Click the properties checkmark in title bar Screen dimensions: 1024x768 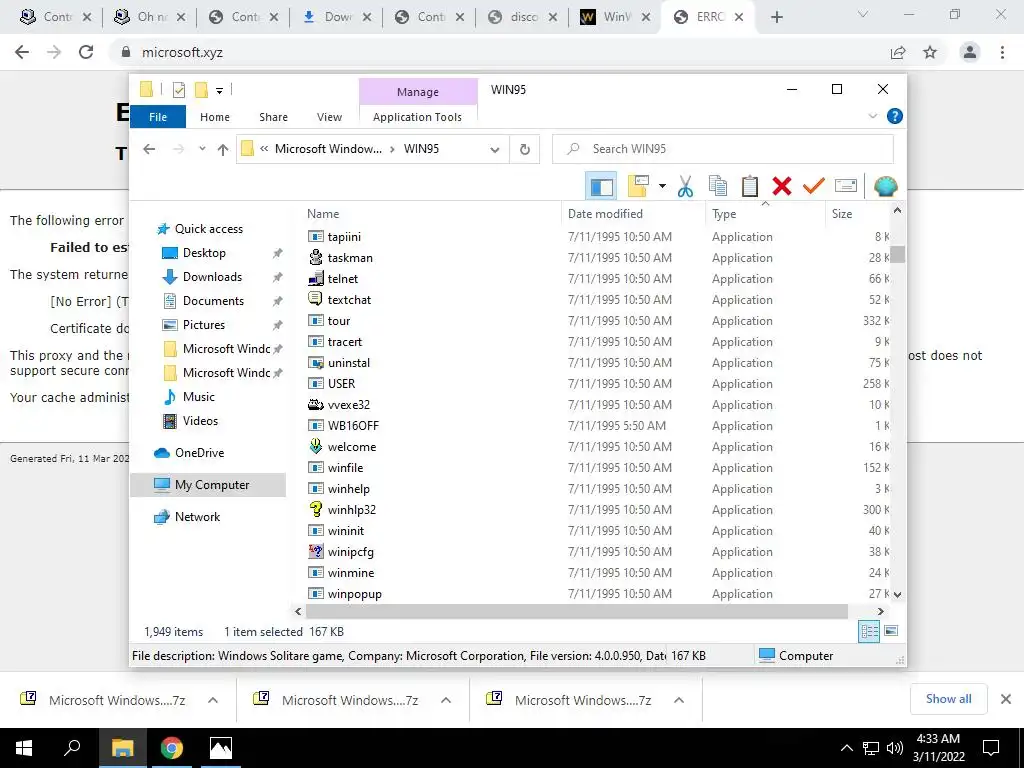pyautogui.click(x=178, y=90)
